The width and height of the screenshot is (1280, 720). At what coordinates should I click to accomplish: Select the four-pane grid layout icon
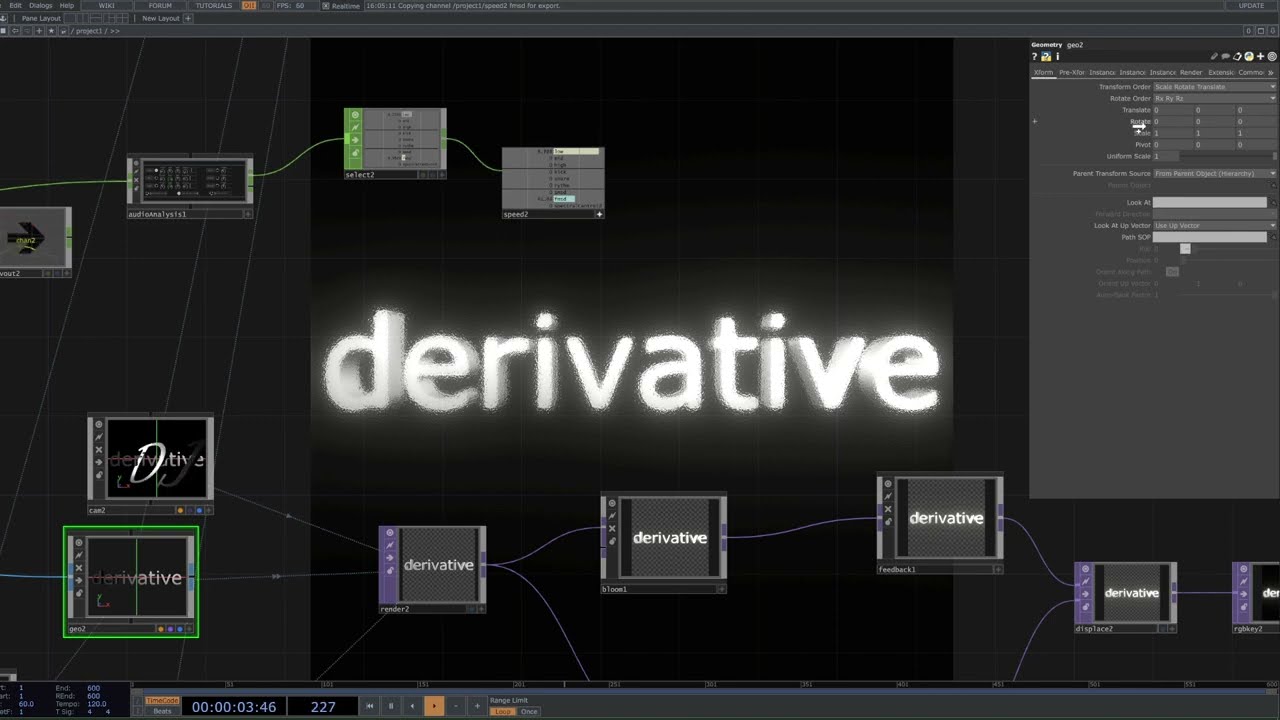pos(122,18)
